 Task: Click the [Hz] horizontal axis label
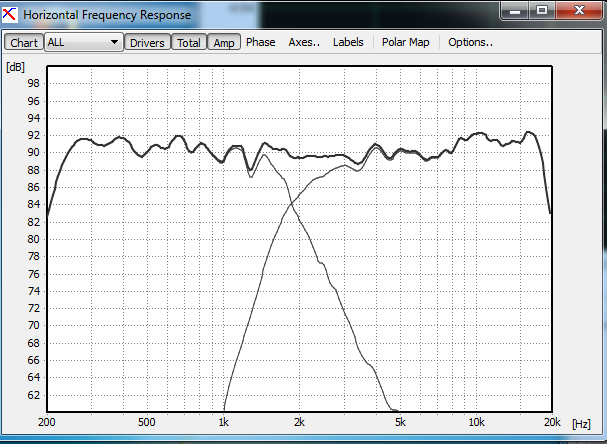pyautogui.click(x=581, y=424)
